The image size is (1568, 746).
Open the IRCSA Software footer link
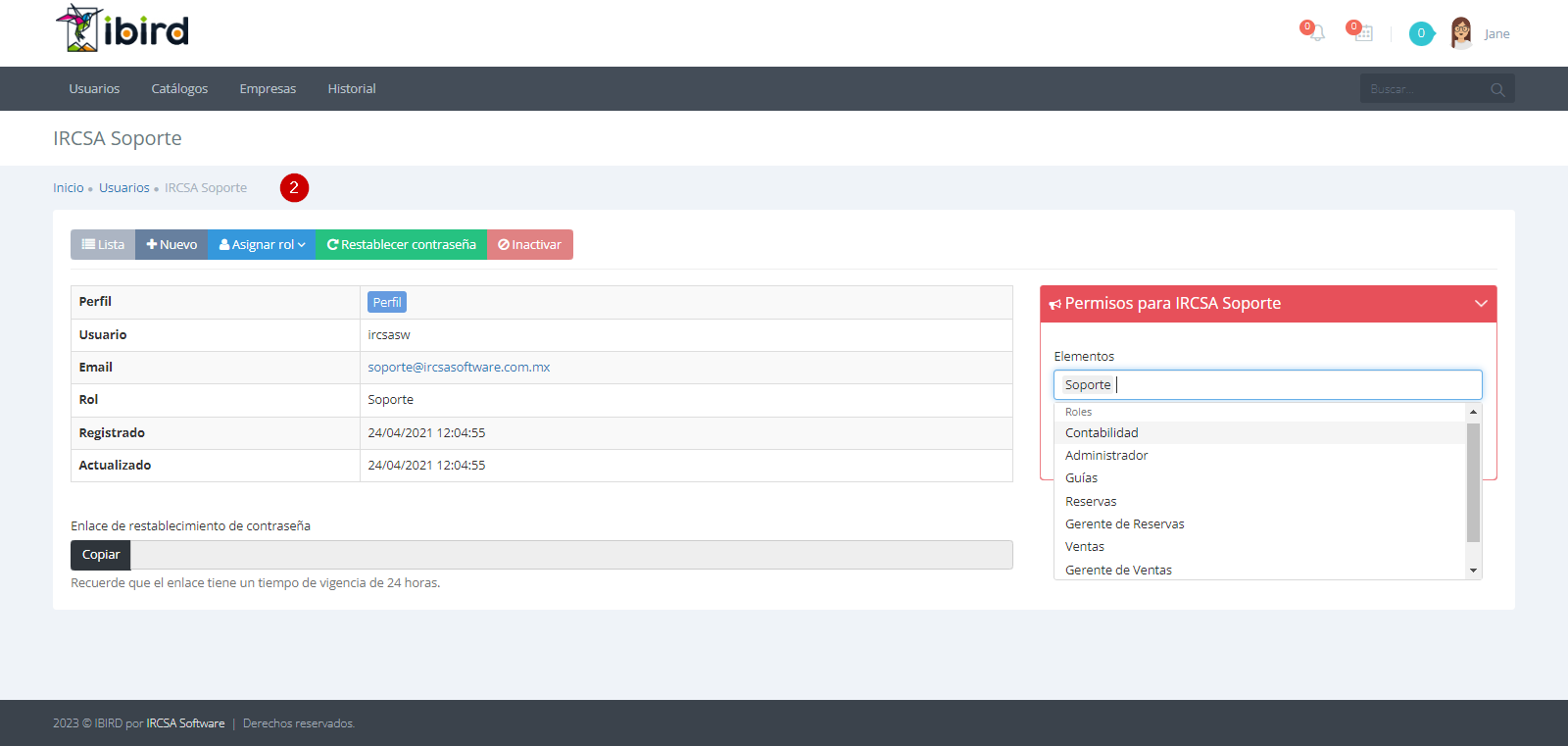(x=185, y=723)
